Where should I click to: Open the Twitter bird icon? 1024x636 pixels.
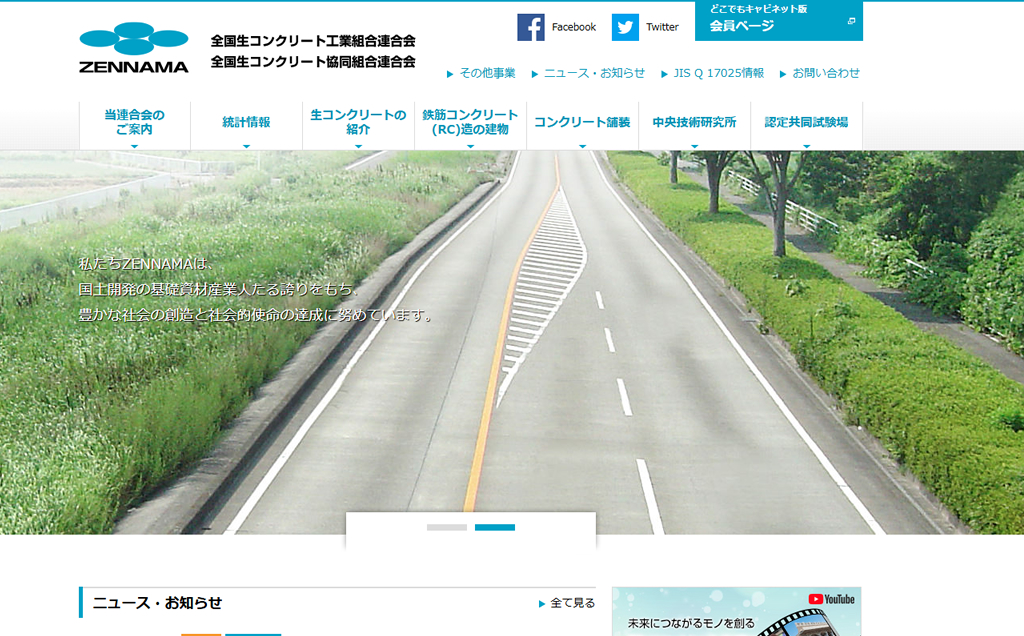pyautogui.click(x=625, y=27)
